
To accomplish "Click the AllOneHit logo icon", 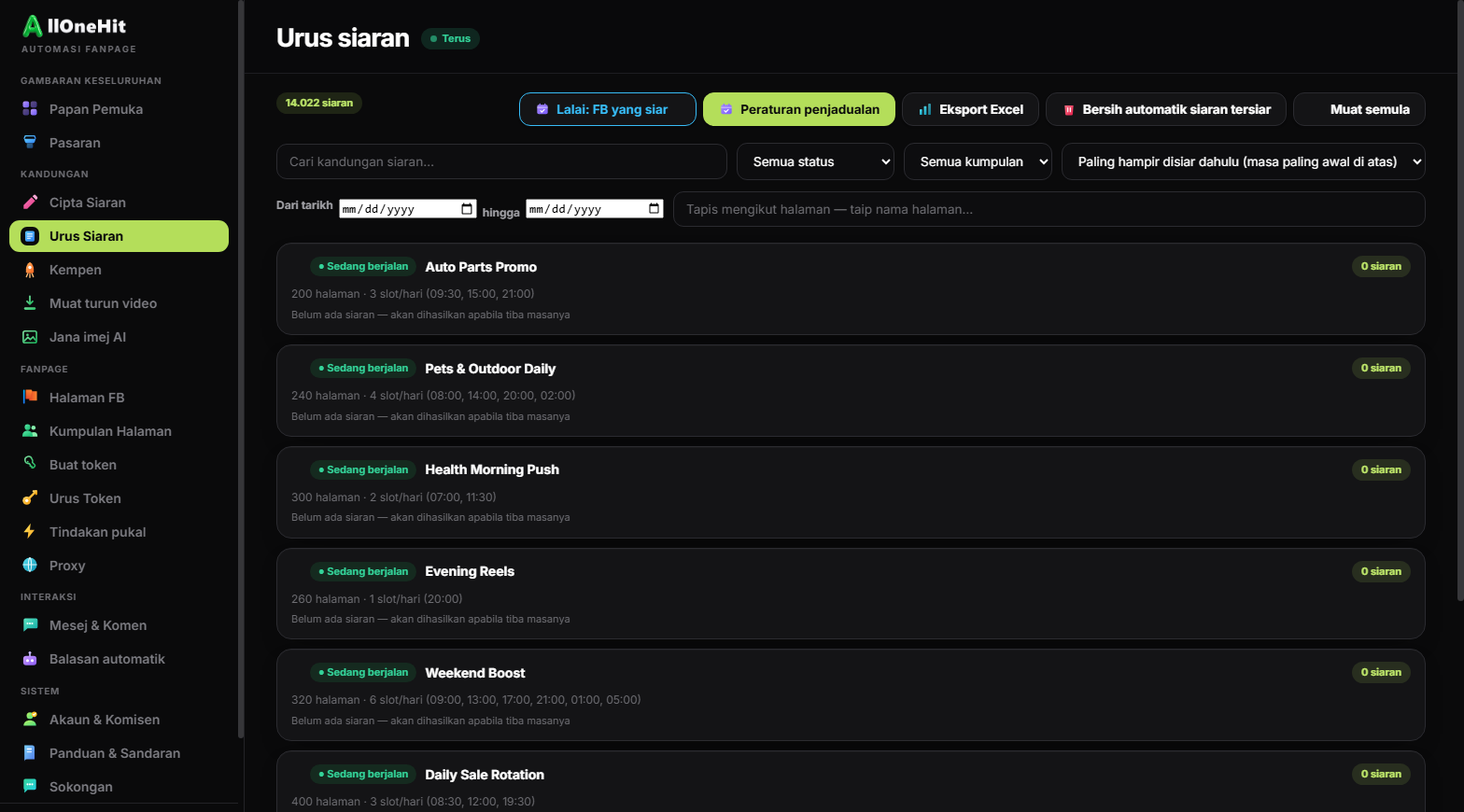I will (33, 26).
